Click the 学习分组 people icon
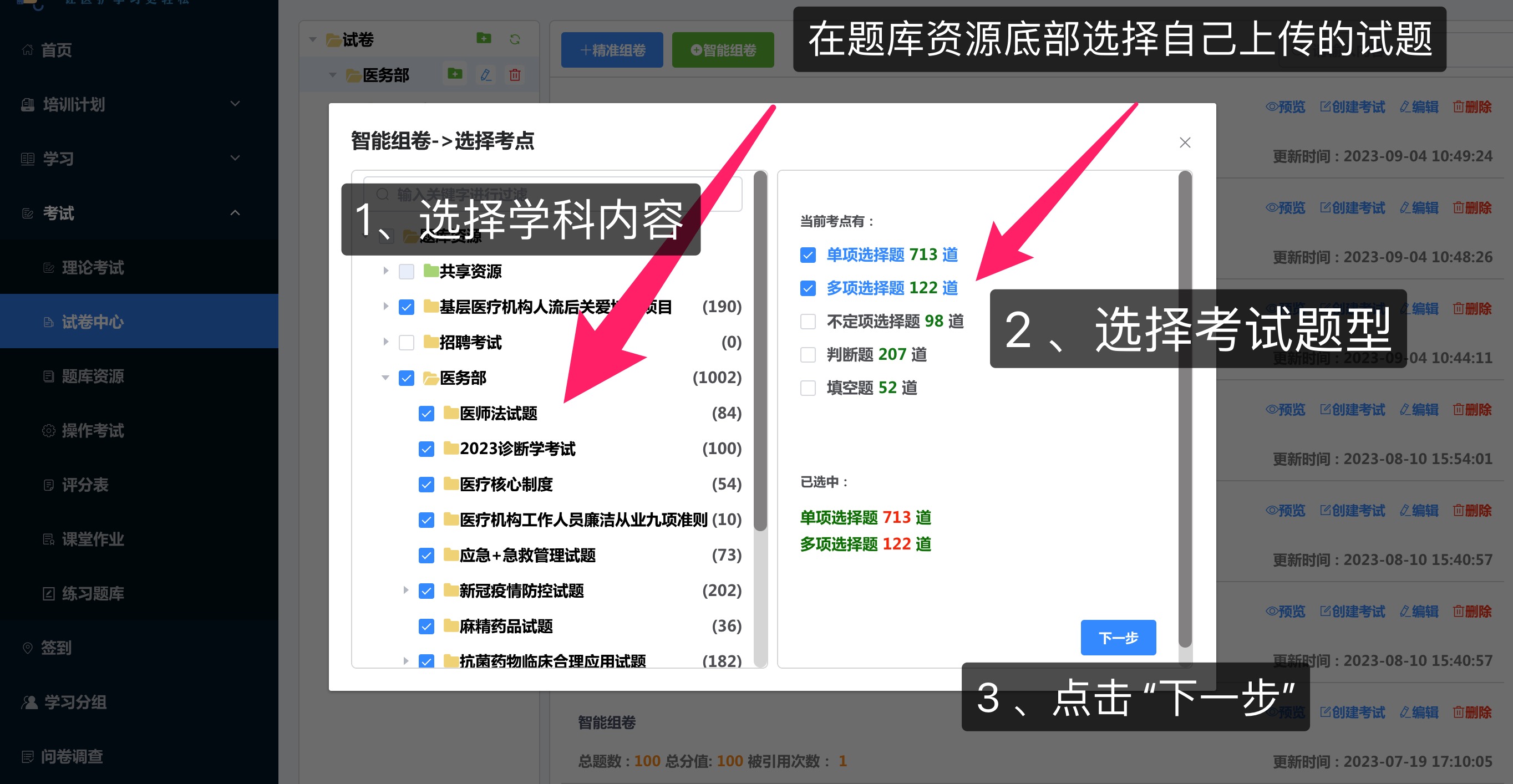1513x784 pixels. click(x=29, y=702)
